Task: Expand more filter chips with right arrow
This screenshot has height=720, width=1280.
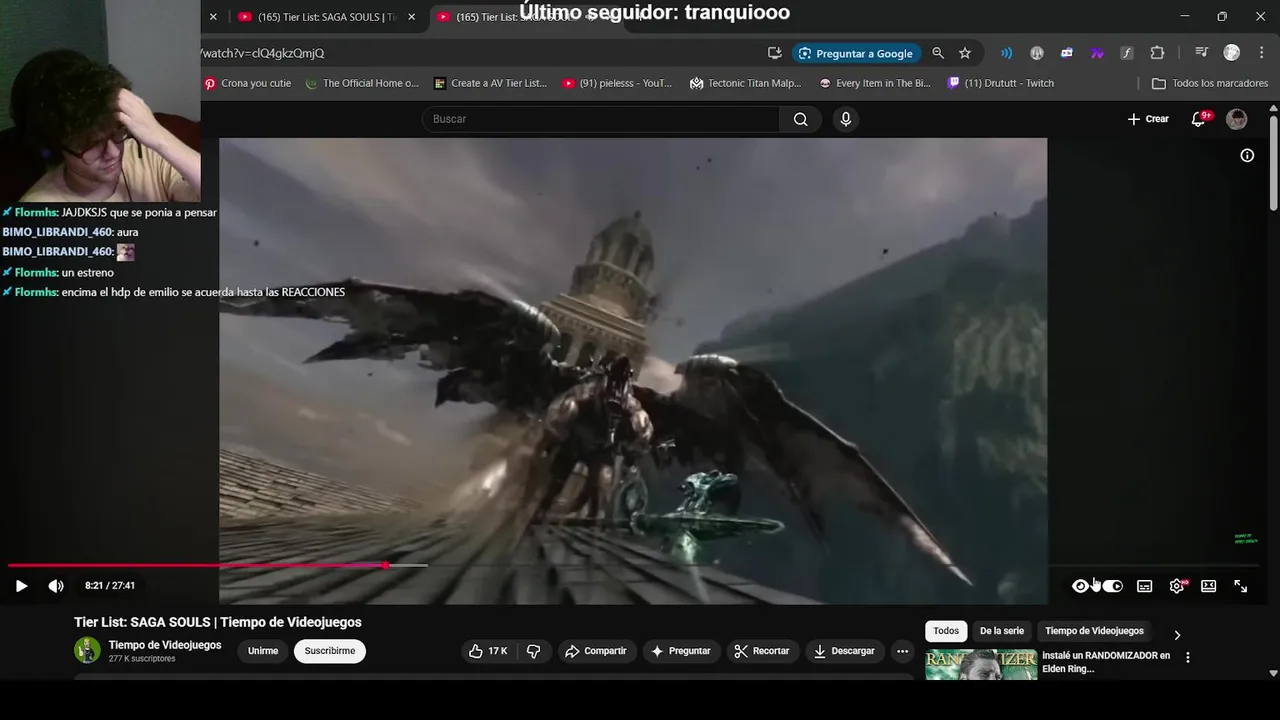Action: tap(1177, 635)
